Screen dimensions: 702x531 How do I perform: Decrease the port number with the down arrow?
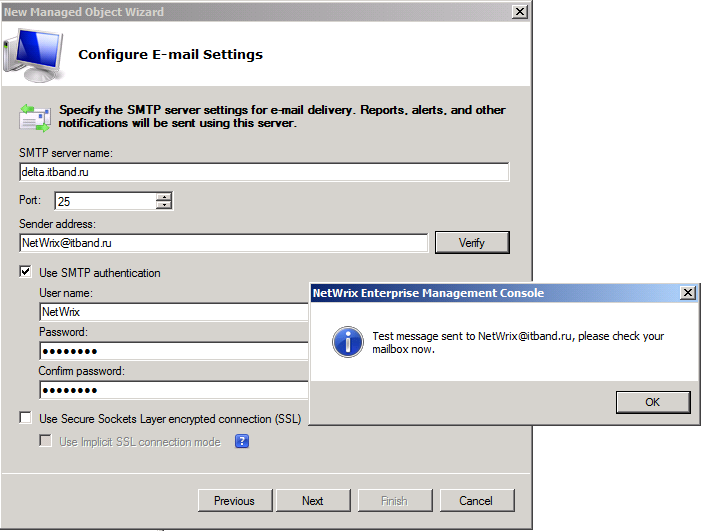164,205
